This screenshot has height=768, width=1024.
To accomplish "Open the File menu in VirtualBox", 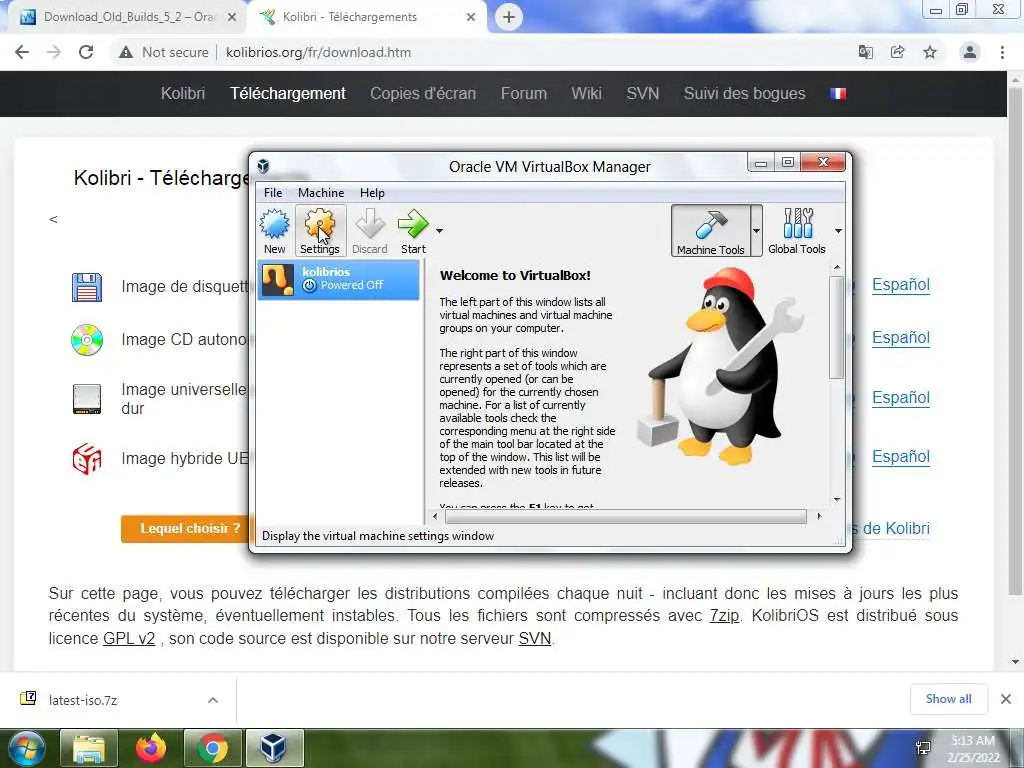I will 273,193.
